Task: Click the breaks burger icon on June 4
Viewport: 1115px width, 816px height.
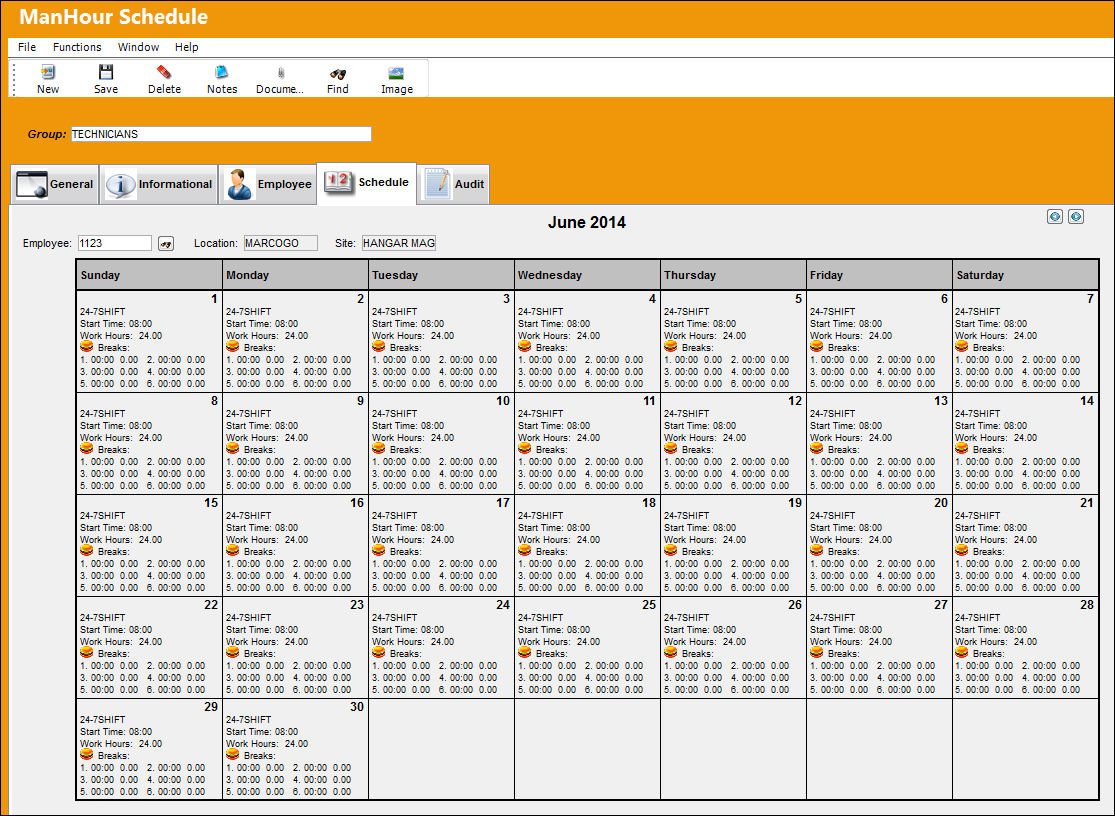Action: 525,347
